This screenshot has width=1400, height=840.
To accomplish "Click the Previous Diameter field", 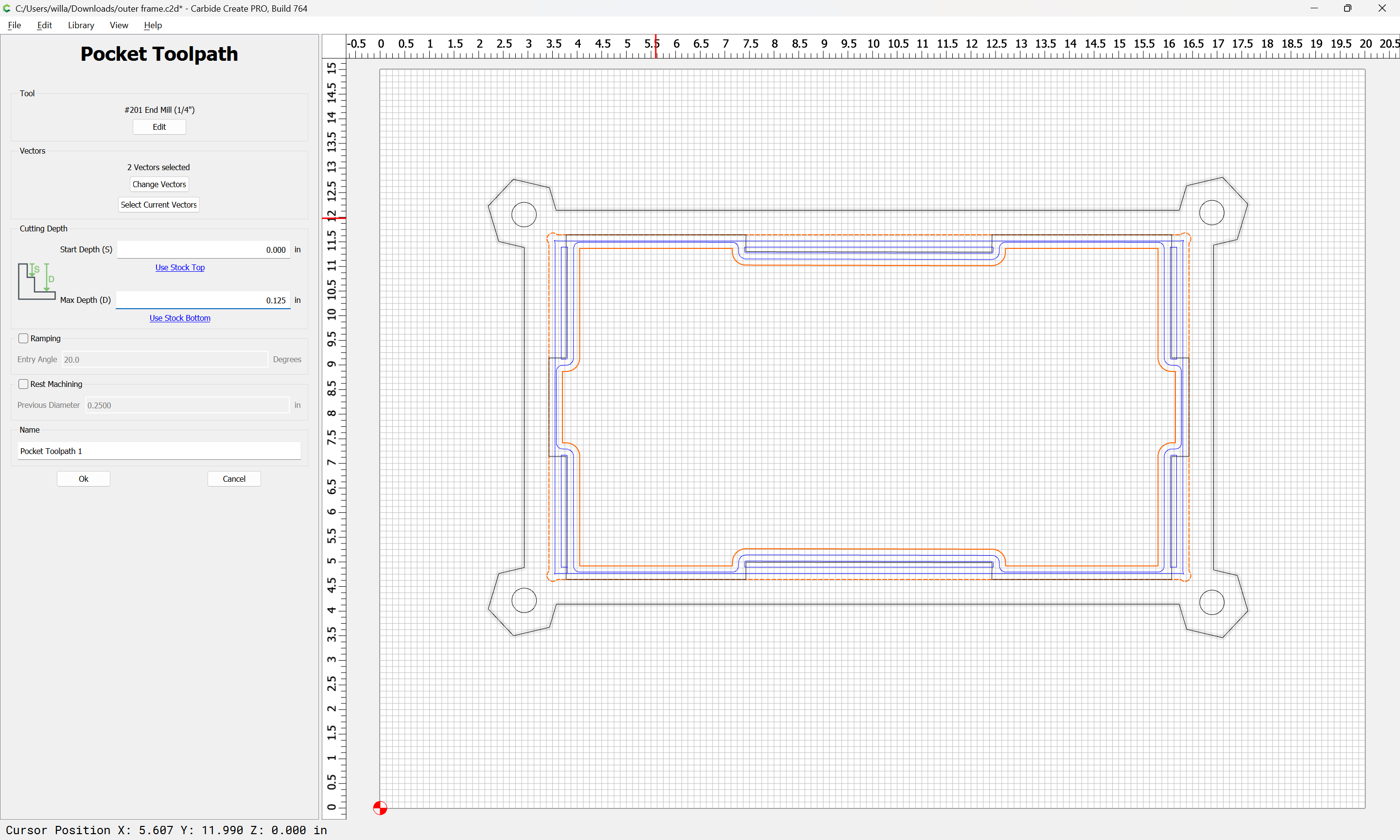I will [x=187, y=405].
